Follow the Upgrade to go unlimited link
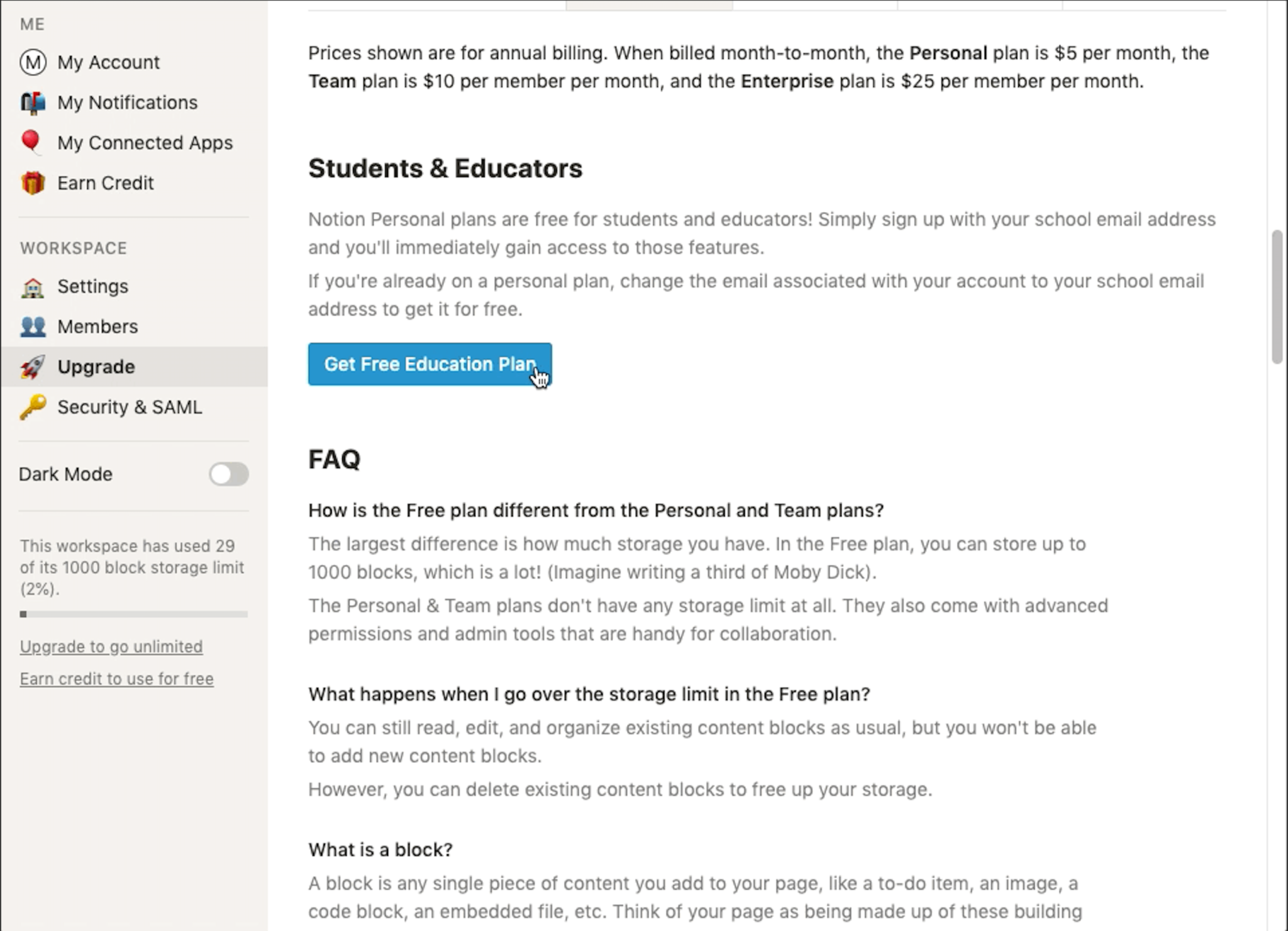This screenshot has width=1288, height=931. pyautogui.click(x=111, y=647)
